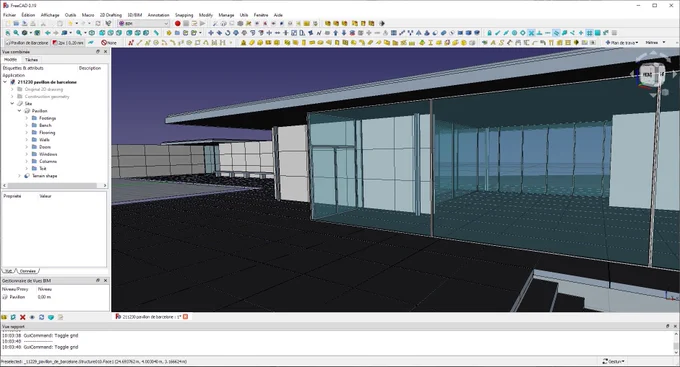
Task: Toggle construction mode icon next to style button
Action: tap(91, 43)
